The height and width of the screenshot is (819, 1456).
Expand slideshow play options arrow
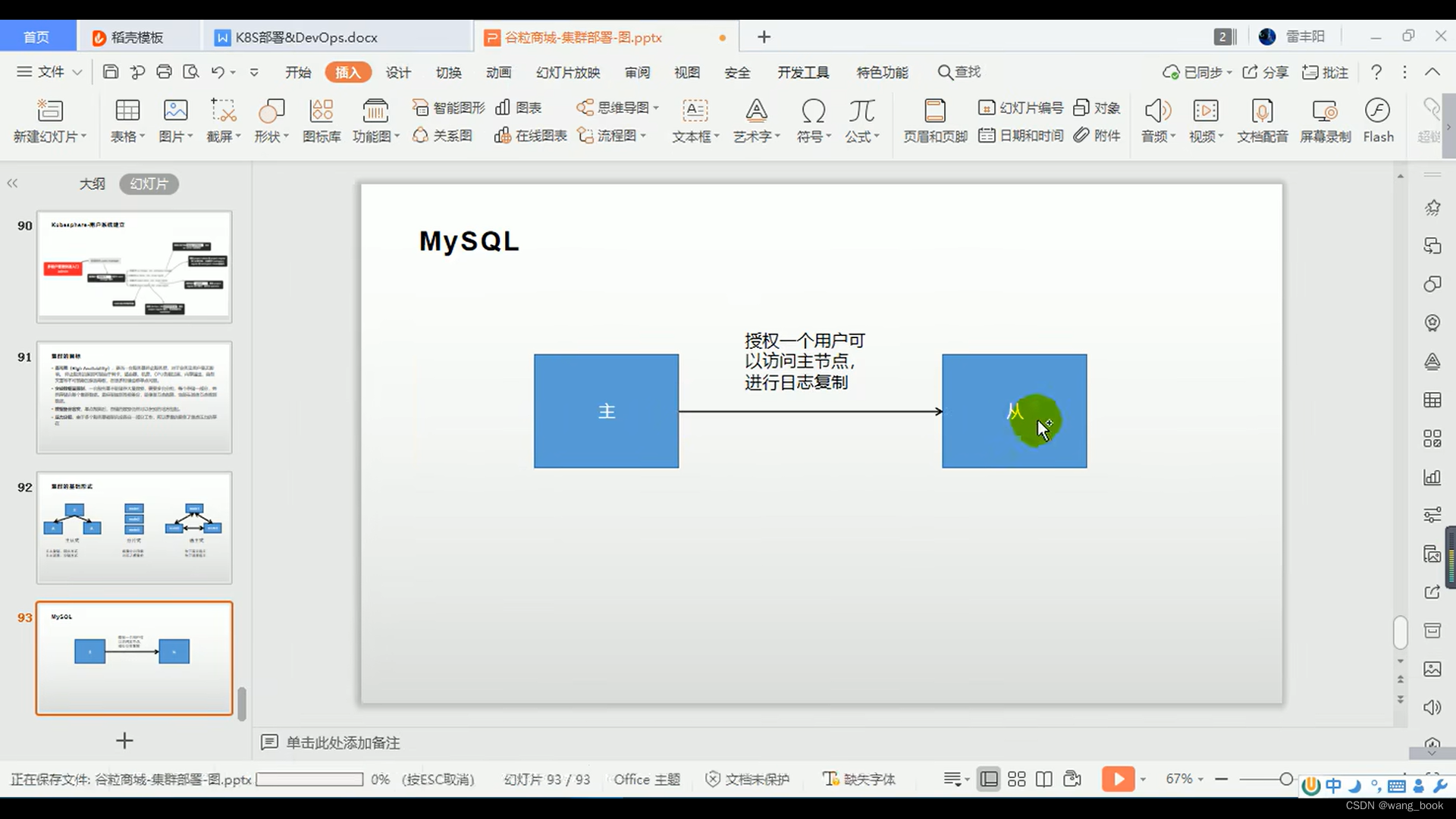pos(1143,780)
